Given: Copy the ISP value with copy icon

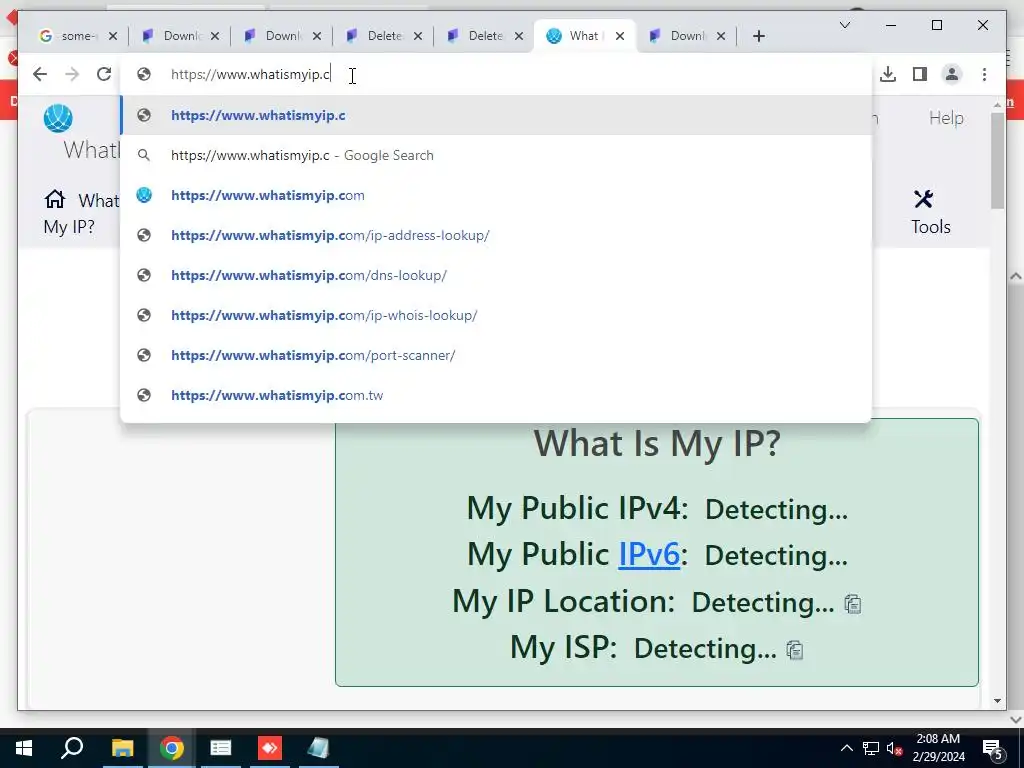Looking at the screenshot, I should 795,650.
